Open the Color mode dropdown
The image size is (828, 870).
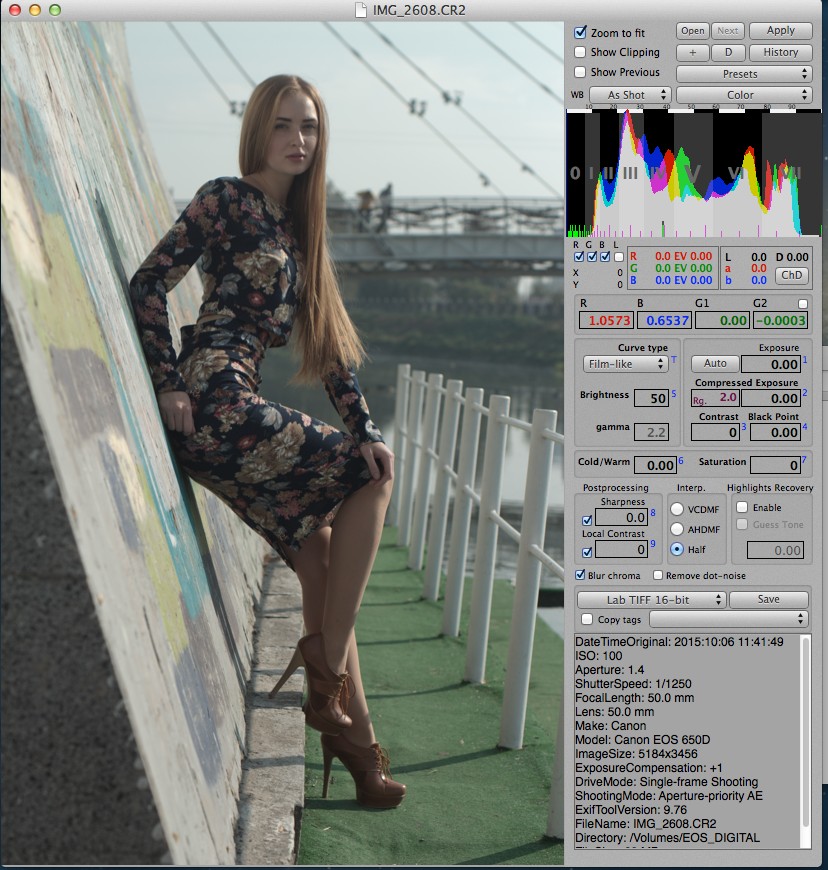coord(744,95)
